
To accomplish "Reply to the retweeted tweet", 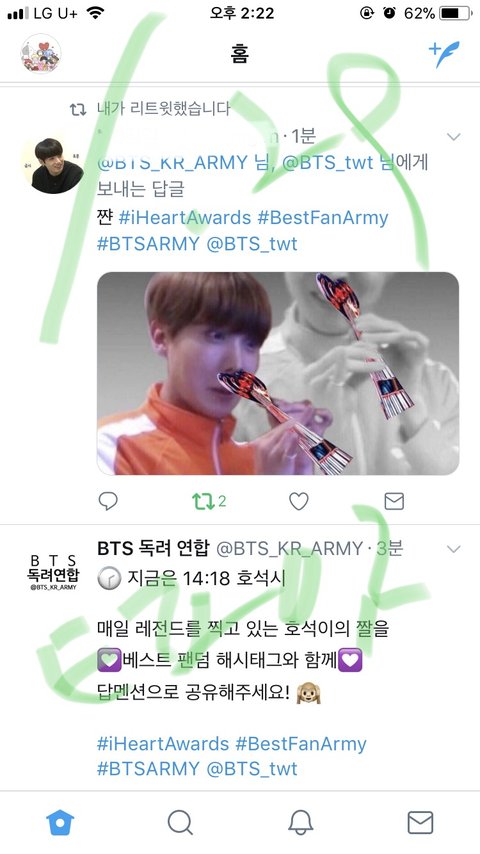I will tap(108, 501).
